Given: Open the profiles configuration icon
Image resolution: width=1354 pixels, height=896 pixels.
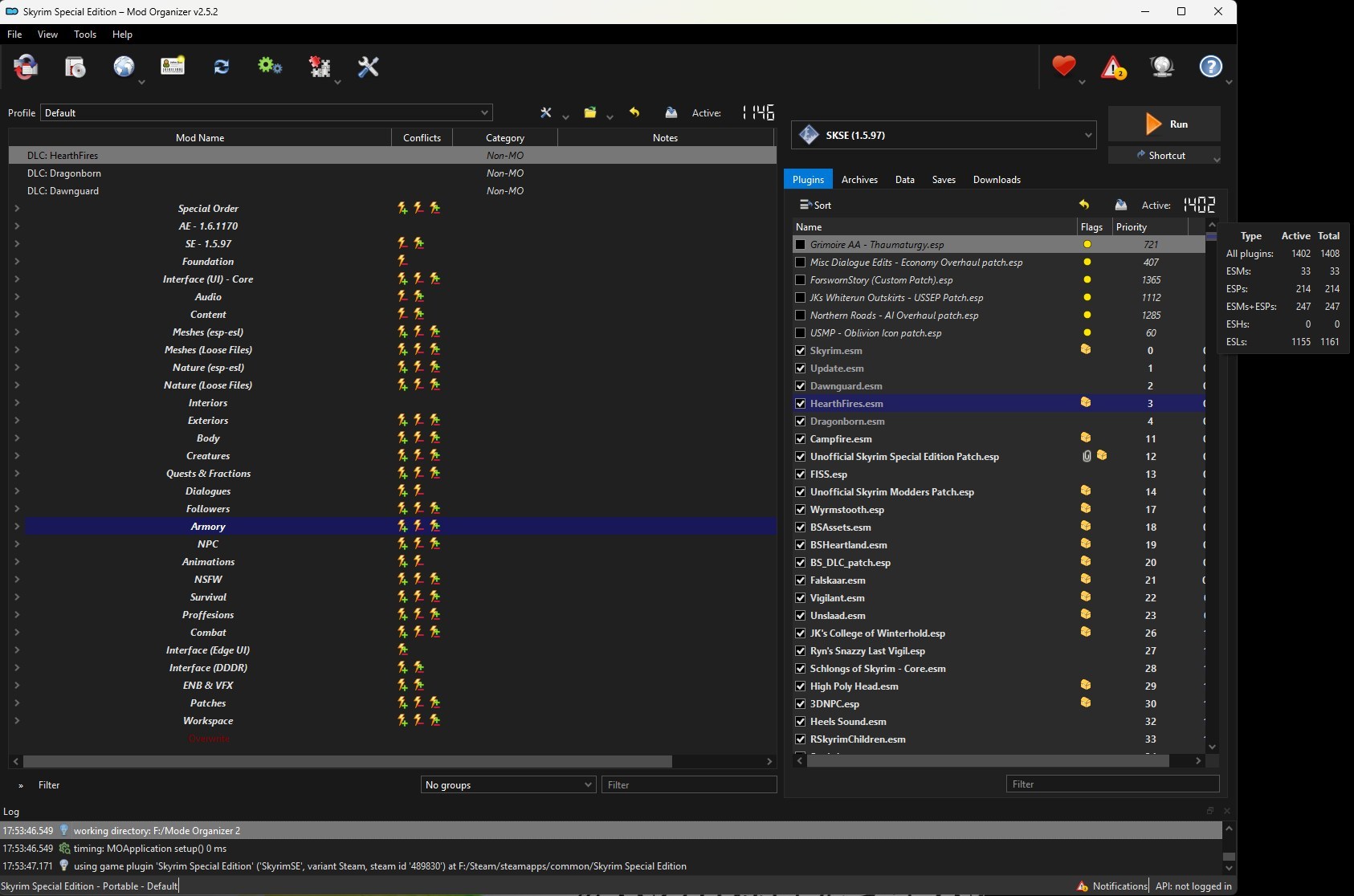Looking at the screenshot, I should coord(173,67).
